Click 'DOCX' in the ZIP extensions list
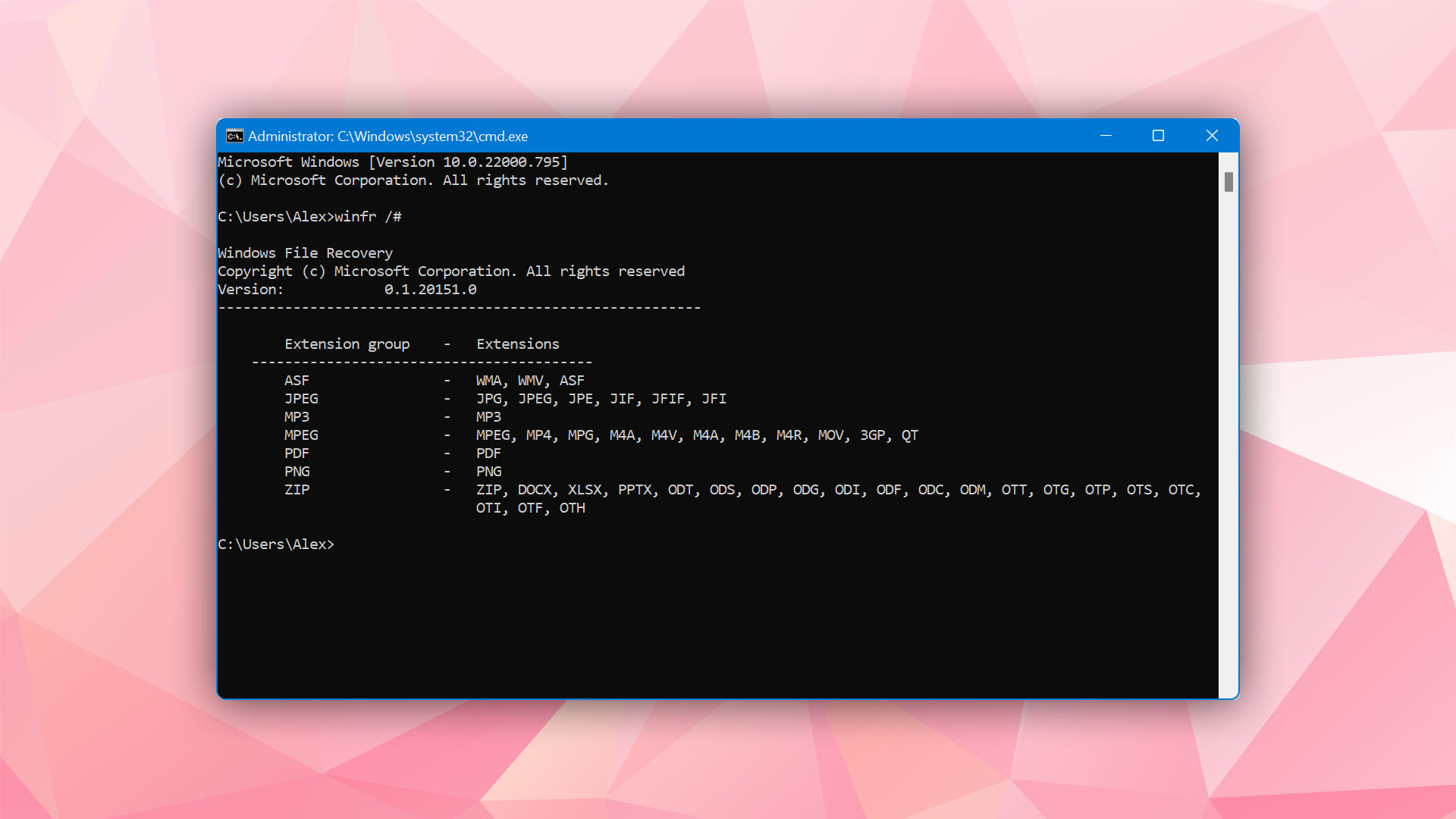This screenshot has width=1456, height=819. (535, 490)
